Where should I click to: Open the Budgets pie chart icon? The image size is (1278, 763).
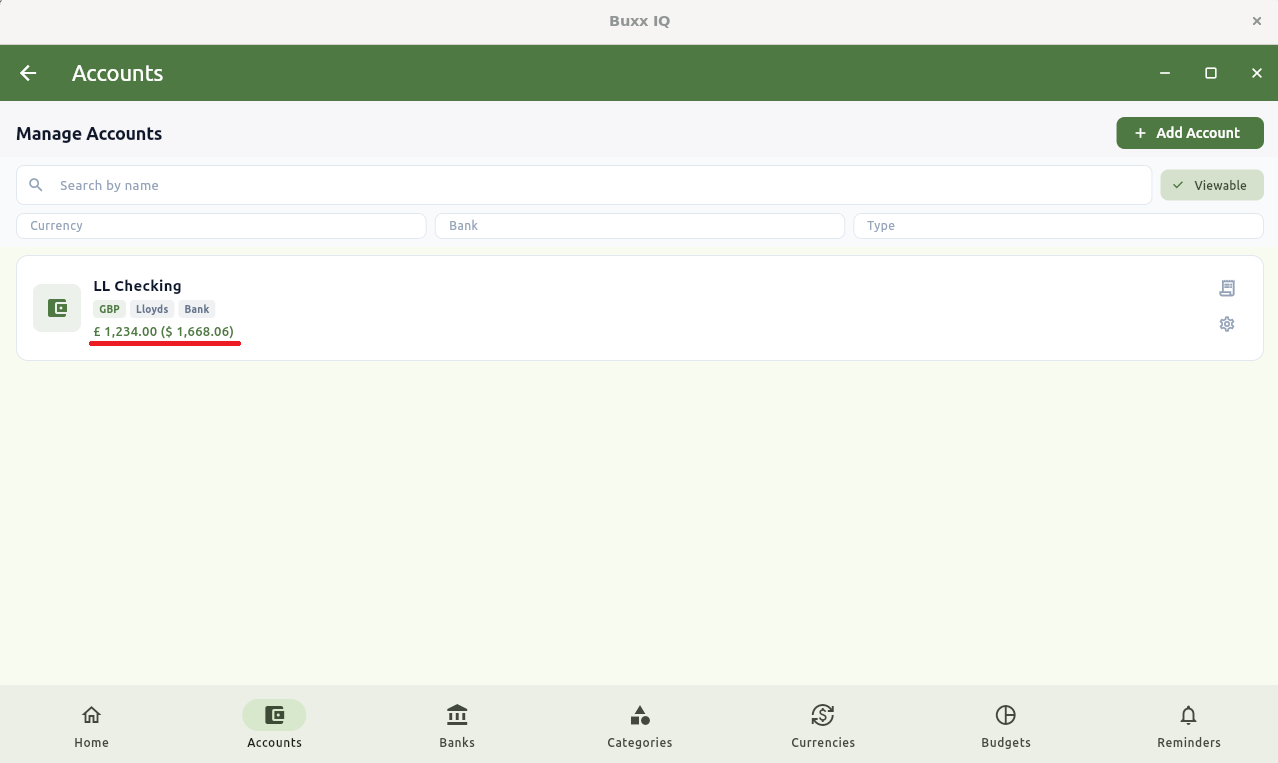click(x=1006, y=715)
